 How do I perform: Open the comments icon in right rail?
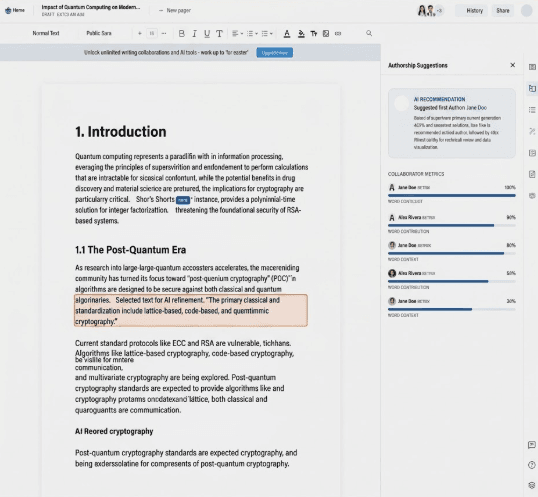[531, 445]
